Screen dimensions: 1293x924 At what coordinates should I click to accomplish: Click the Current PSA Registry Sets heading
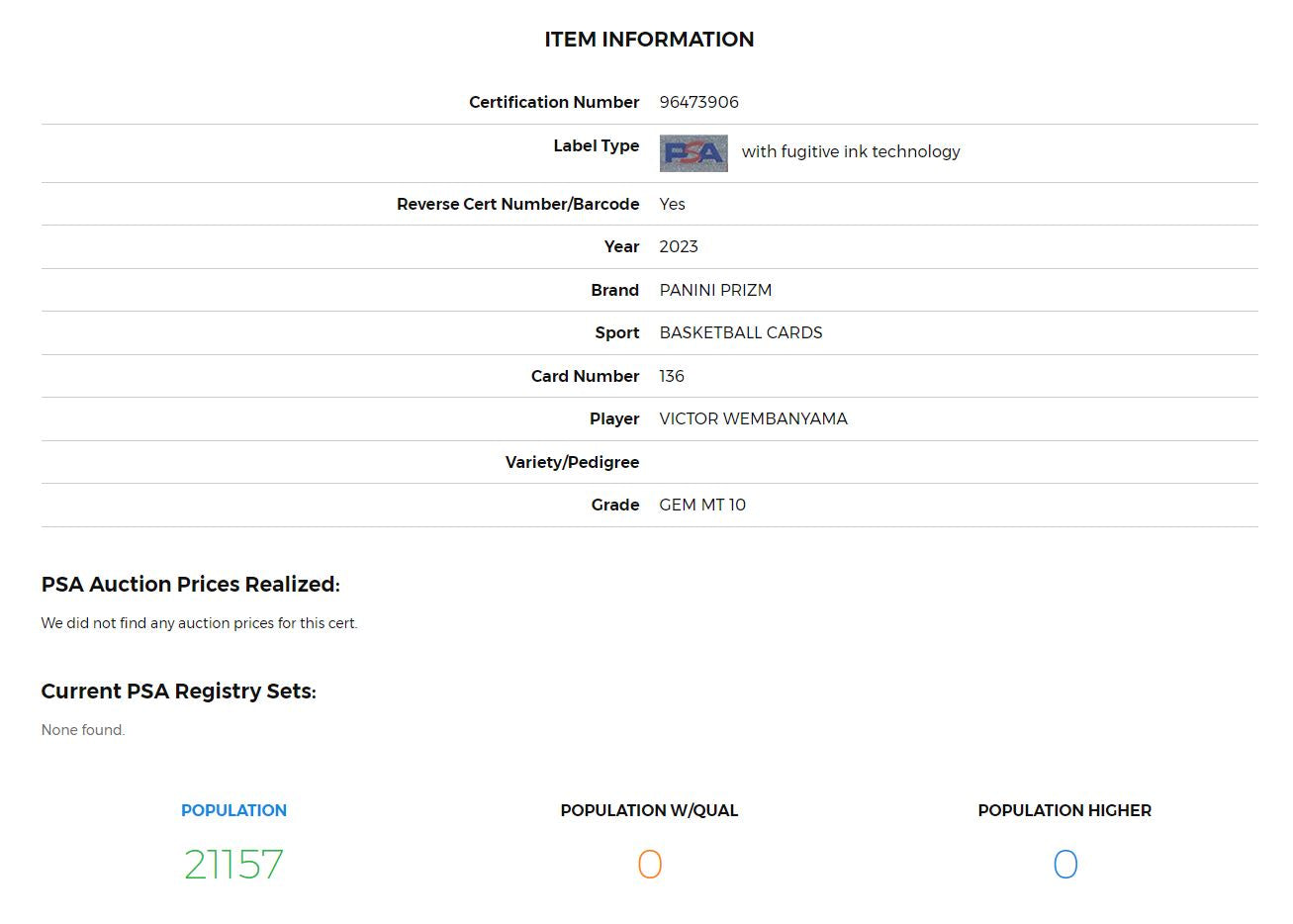pos(179,692)
